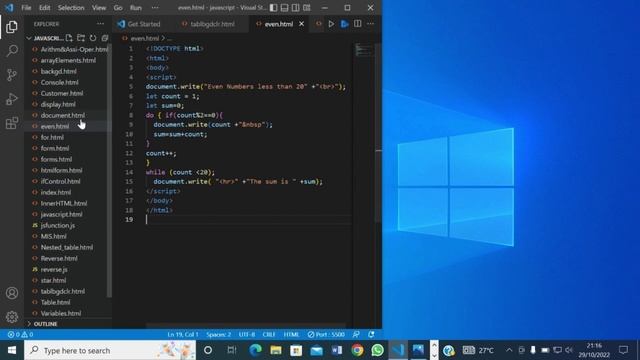Open Customer.html file
This screenshot has height=360, width=640.
(x=62, y=93)
